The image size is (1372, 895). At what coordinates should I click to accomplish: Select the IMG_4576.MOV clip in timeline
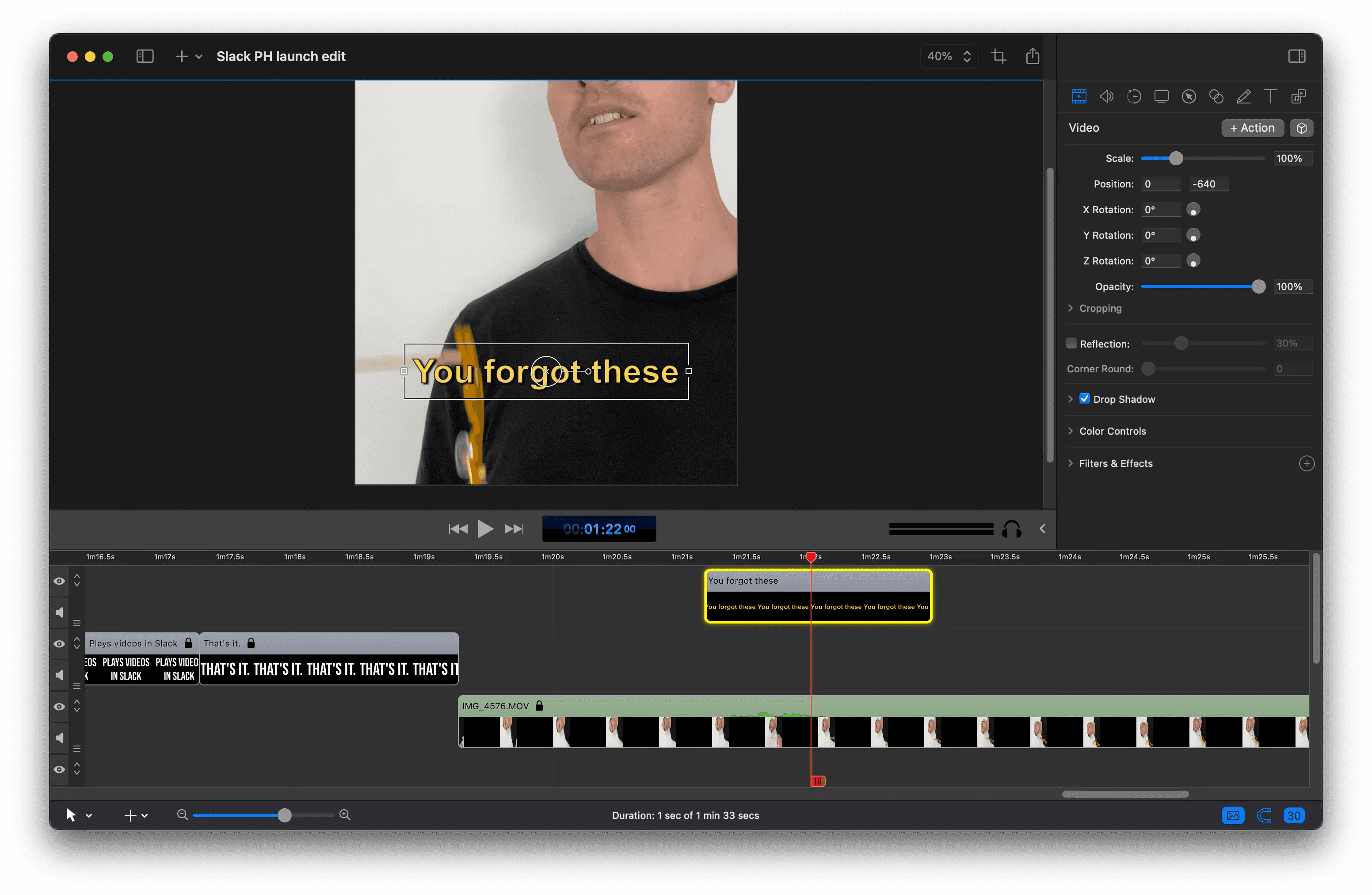click(x=634, y=706)
